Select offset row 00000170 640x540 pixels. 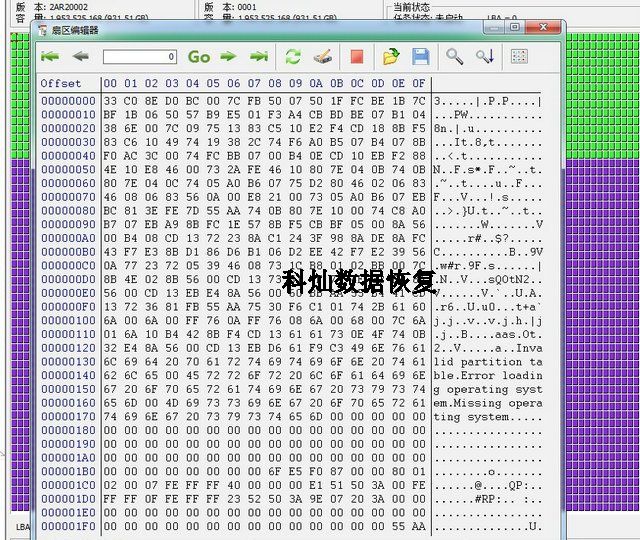(x=68, y=417)
